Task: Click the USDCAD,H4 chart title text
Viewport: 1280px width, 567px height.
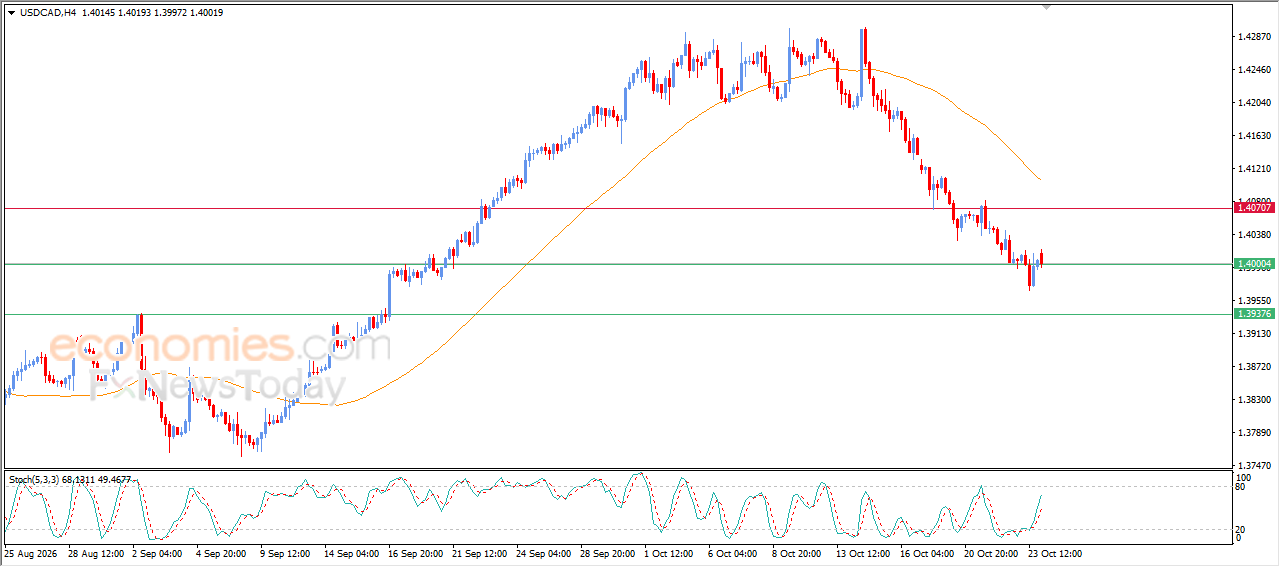Action: point(48,13)
